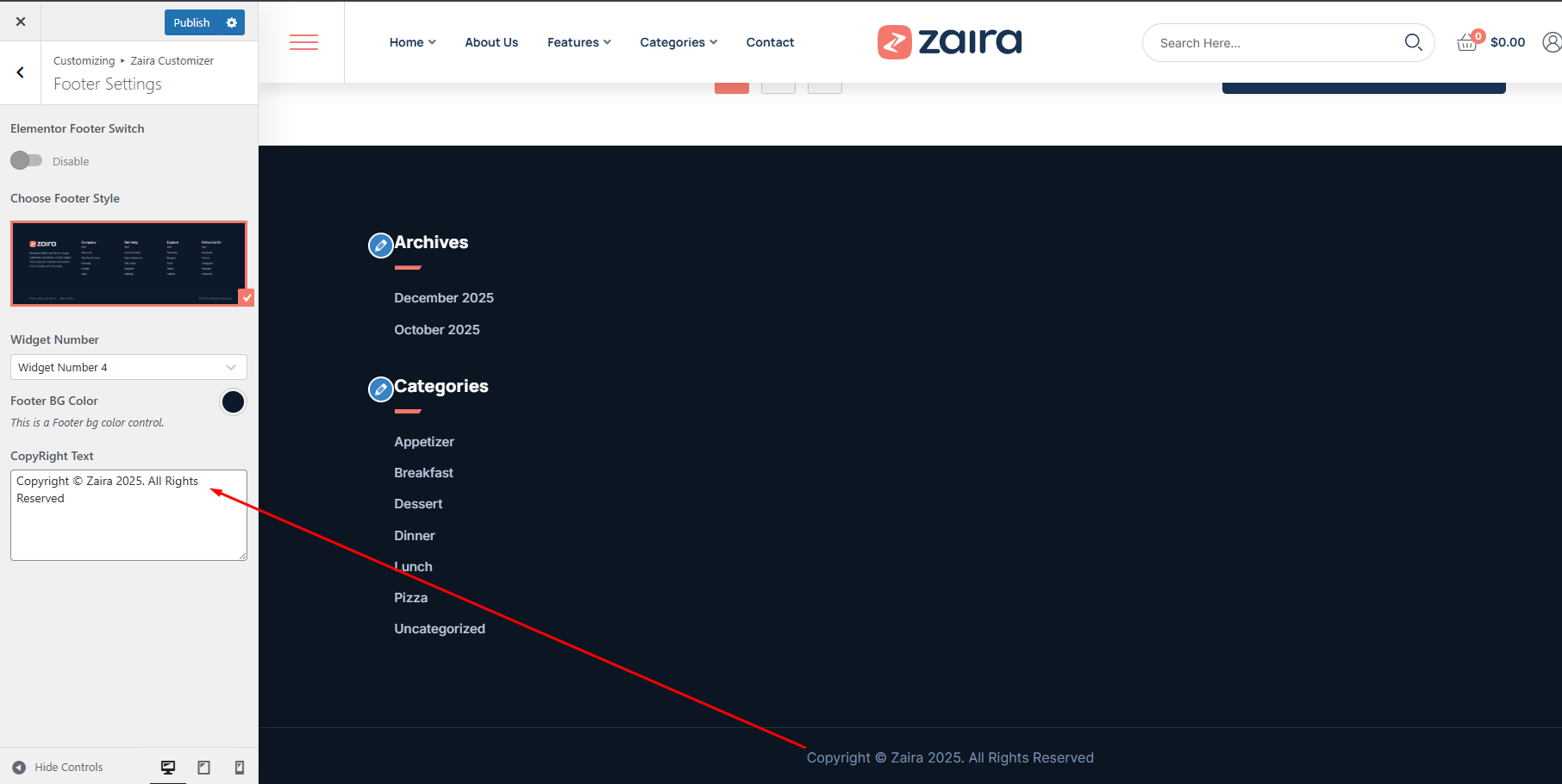
Task: Expand the Home menu dropdown
Action: click(x=412, y=42)
